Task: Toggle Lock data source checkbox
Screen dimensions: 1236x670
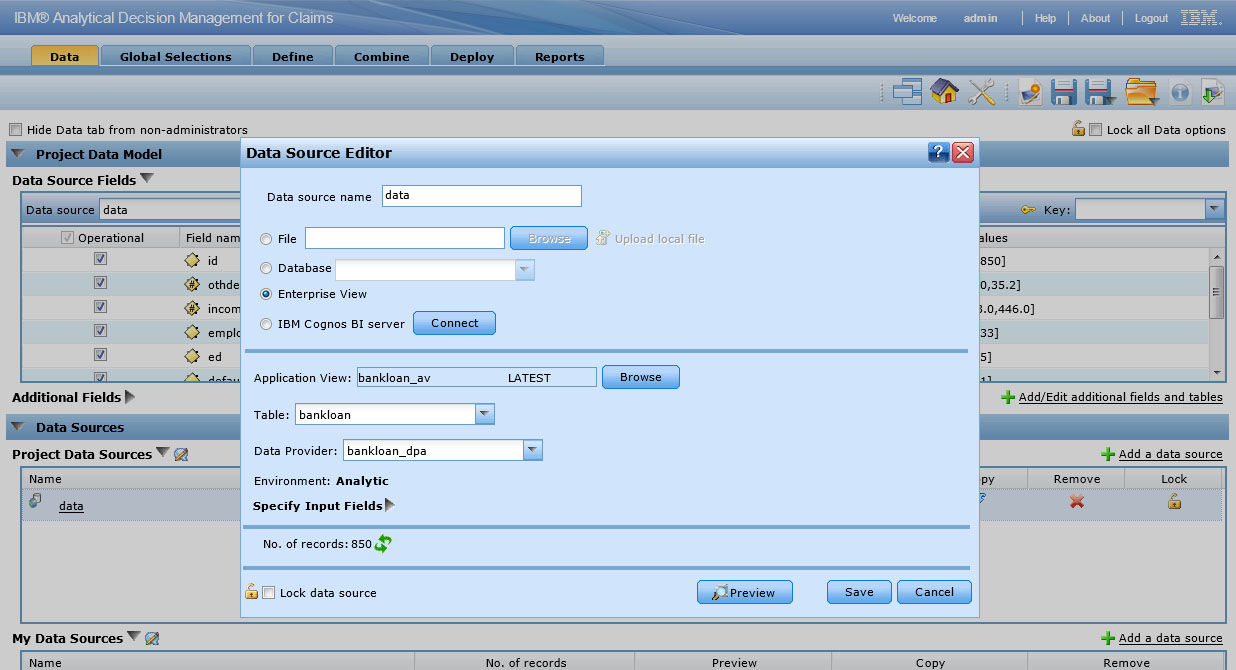Action: click(268, 592)
